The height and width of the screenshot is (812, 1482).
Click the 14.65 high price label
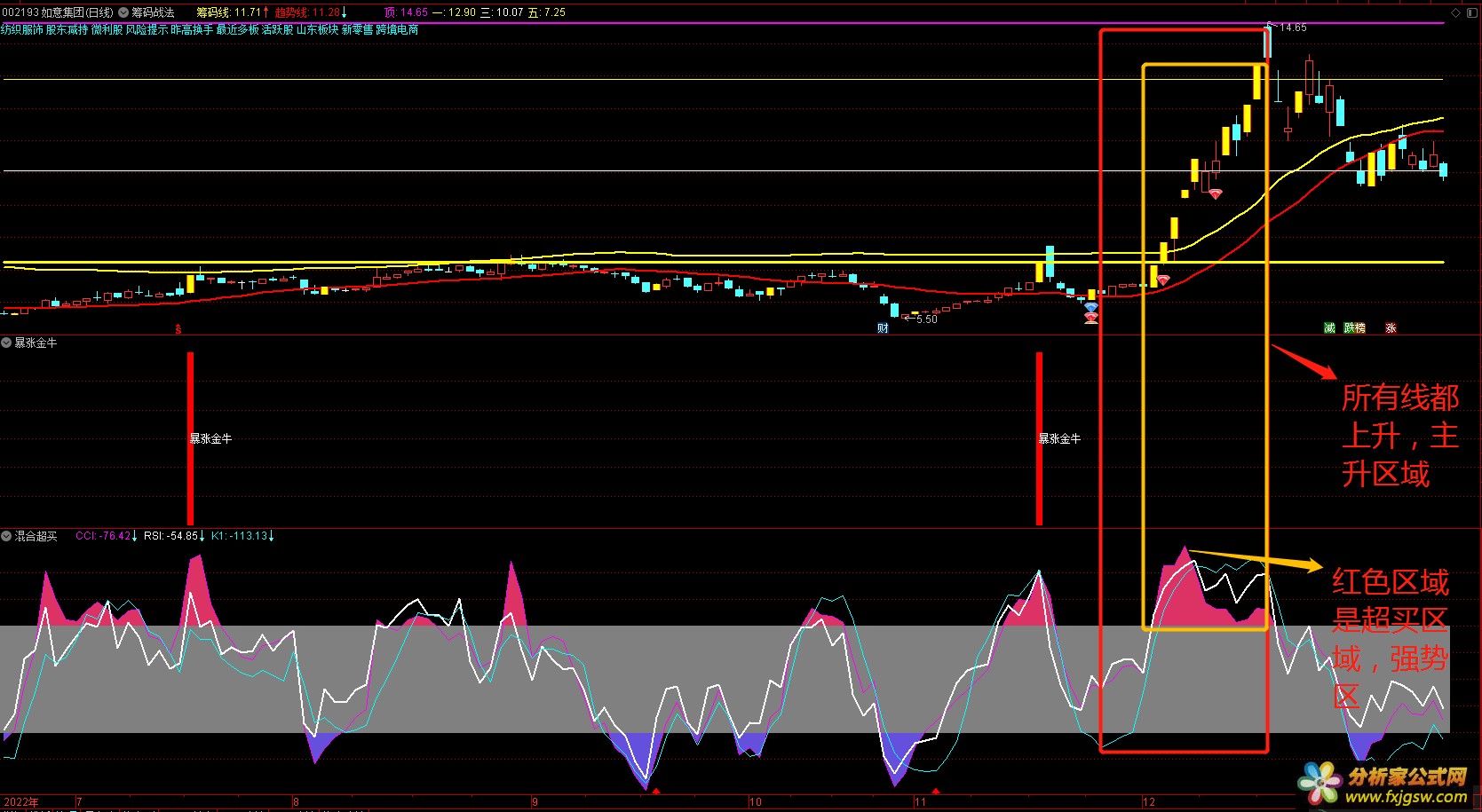click(1293, 28)
